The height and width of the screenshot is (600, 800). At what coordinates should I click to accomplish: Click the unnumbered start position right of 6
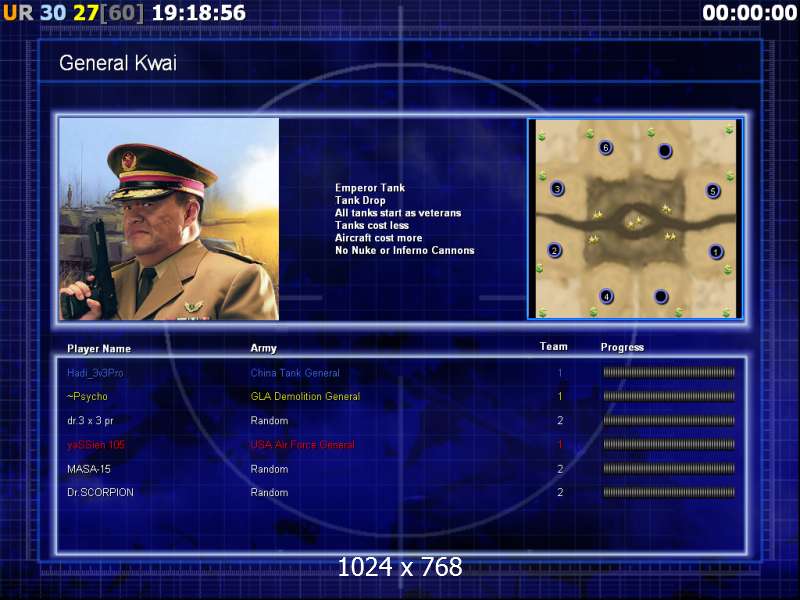(x=665, y=151)
